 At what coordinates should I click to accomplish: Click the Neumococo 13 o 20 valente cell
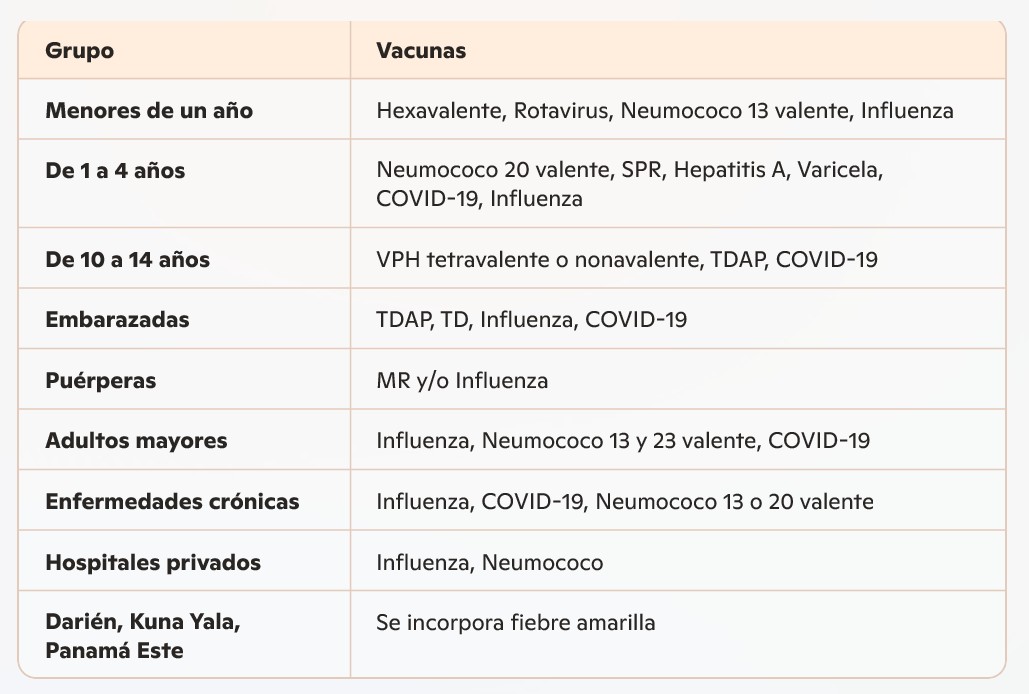click(x=625, y=501)
